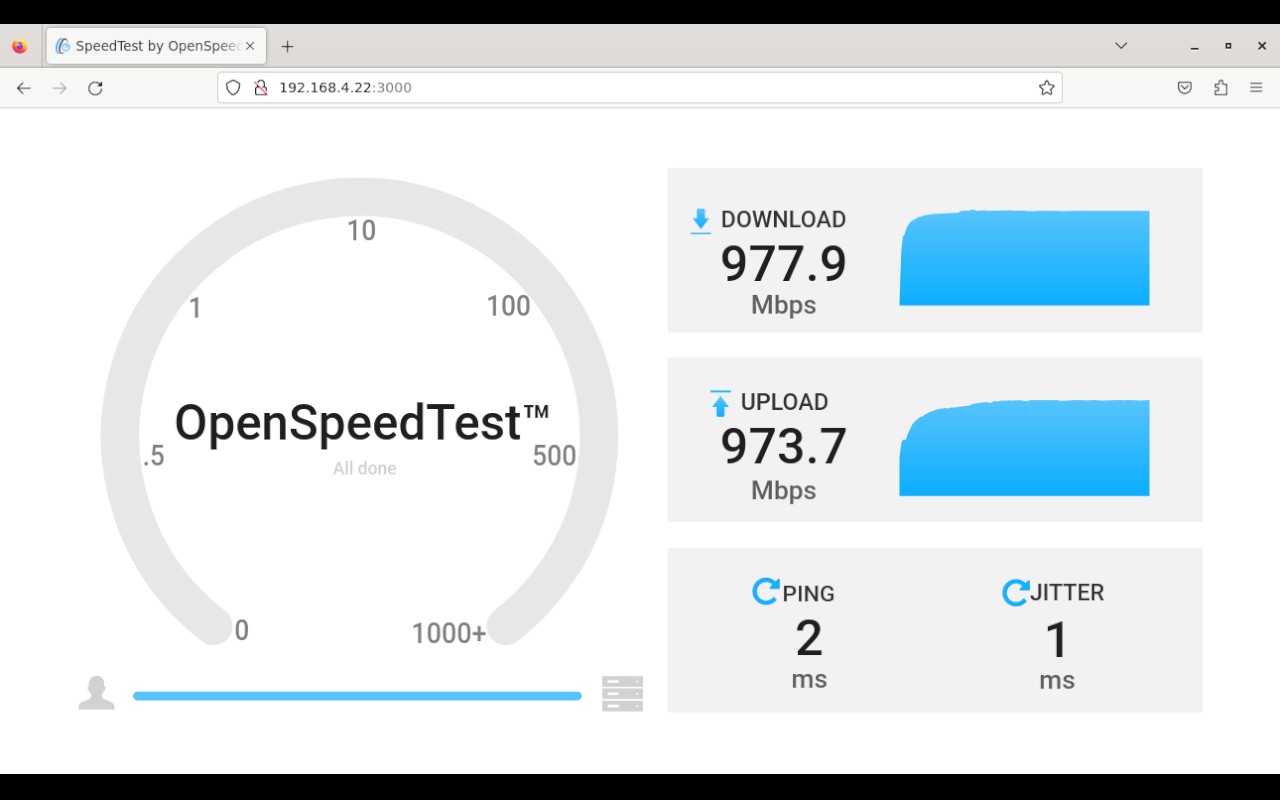1280x800 pixels.
Task: Click the download speed graph
Action: tap(1024, 258)
